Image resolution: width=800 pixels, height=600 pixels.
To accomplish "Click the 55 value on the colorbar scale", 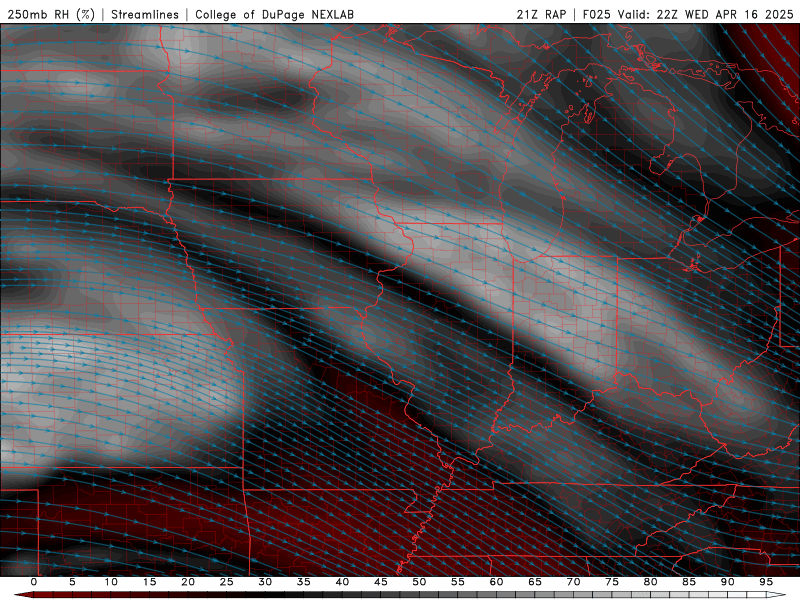I will 458,582.
